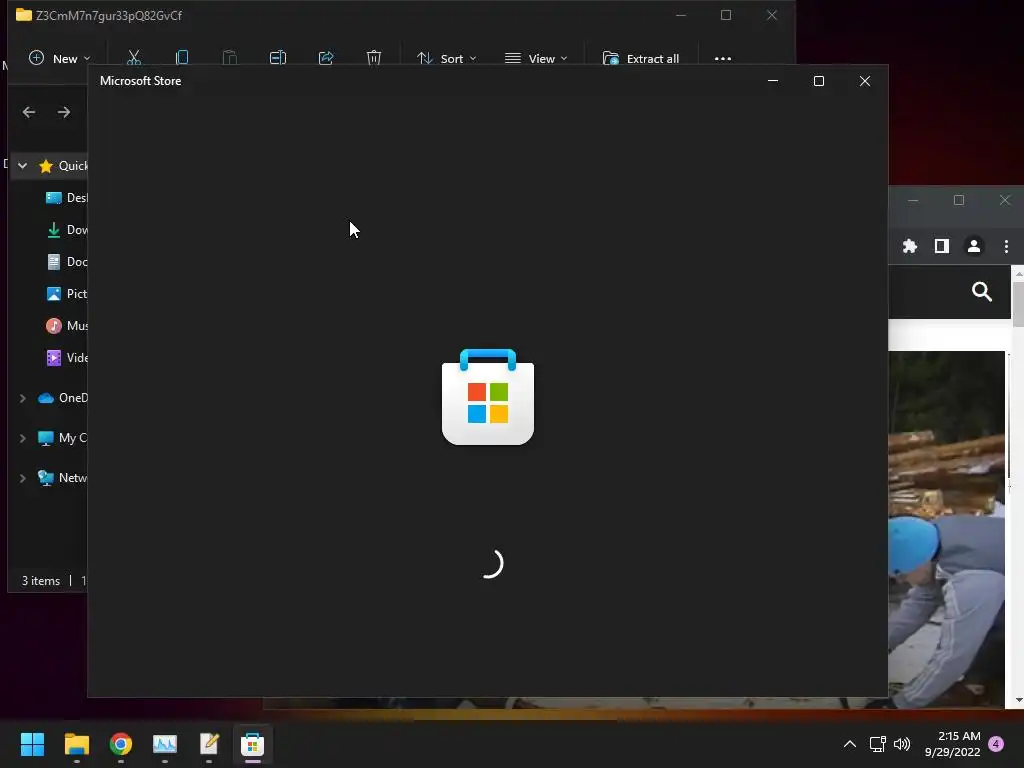This screenshot has width=1024, height=768.
Task: Click the Microsoft Store taskbar icon
Action: point(253,744)
